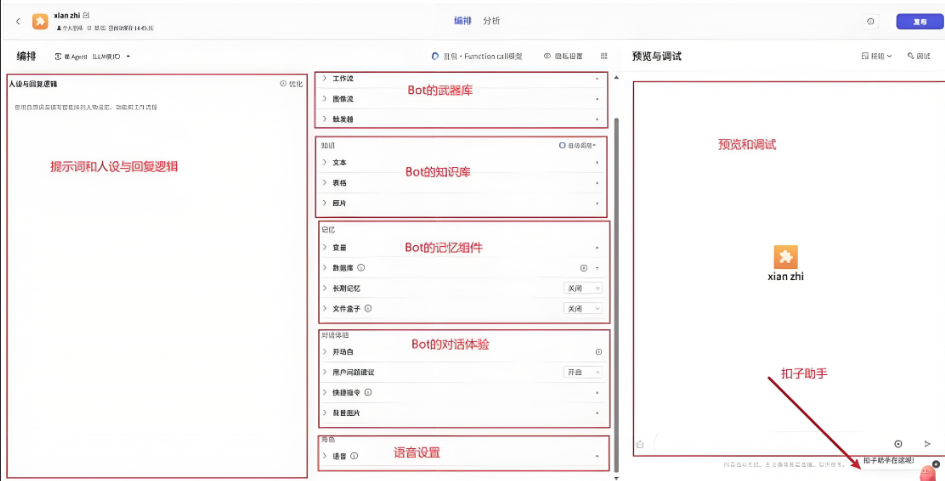Add a database with 数据库 plus icon
The width and height of the screenshot is (945, 481).
point(597,268)
